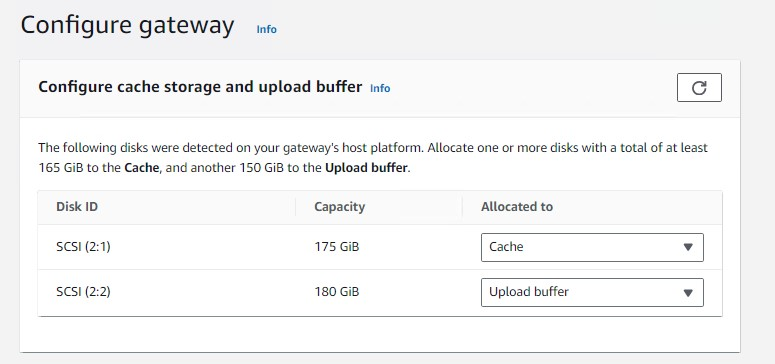Click the Configure cache storage and upload buffer heading
The height and width of the screenshot is (364, 775).
(x=200, y=87)
